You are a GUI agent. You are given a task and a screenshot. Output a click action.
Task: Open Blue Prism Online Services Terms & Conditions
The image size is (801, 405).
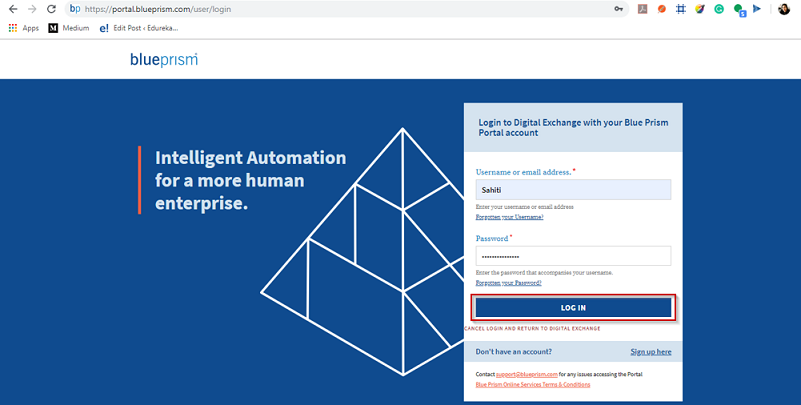click(x=533, y=385)
